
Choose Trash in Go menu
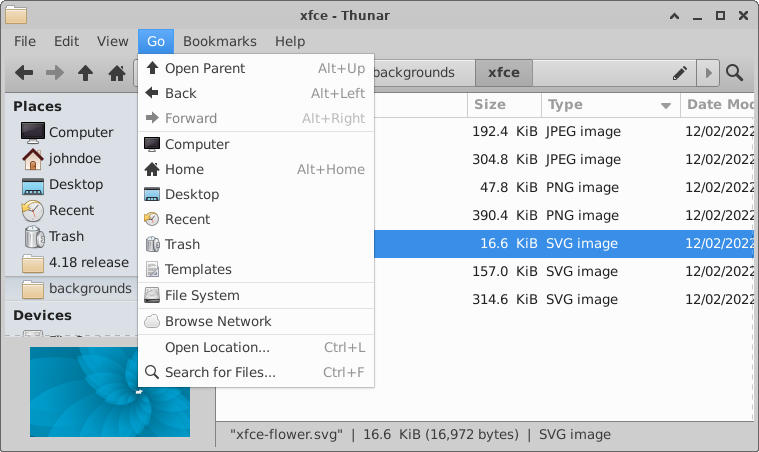(x=256, y=244)
